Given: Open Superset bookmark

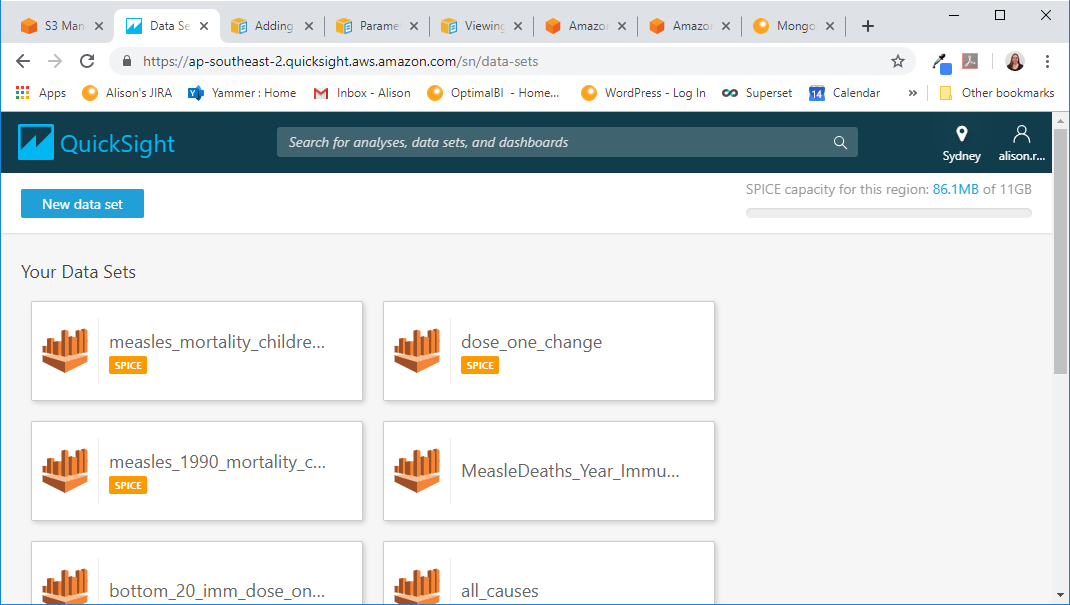Looking at the screenshot, I should tap(757, 93).
